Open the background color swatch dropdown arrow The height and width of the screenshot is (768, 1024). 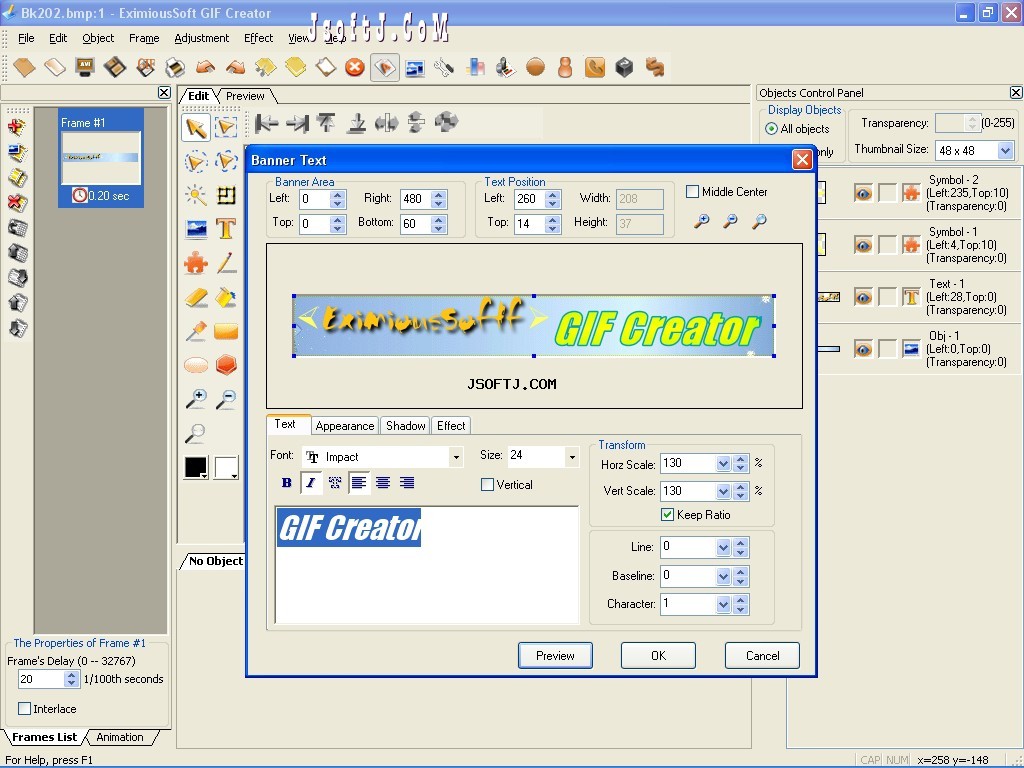tap(234, 475)
